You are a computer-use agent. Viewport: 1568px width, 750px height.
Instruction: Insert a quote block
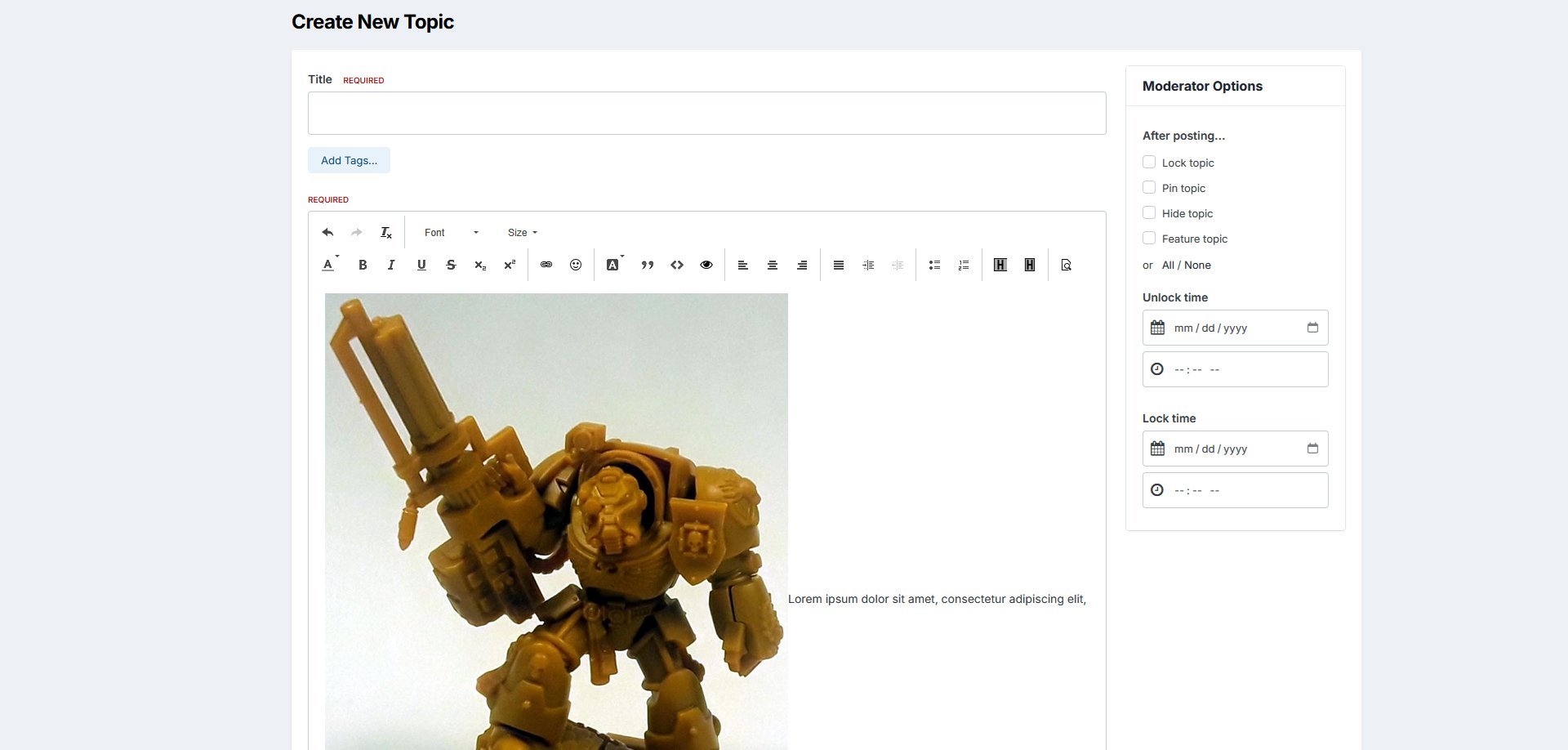648,265
